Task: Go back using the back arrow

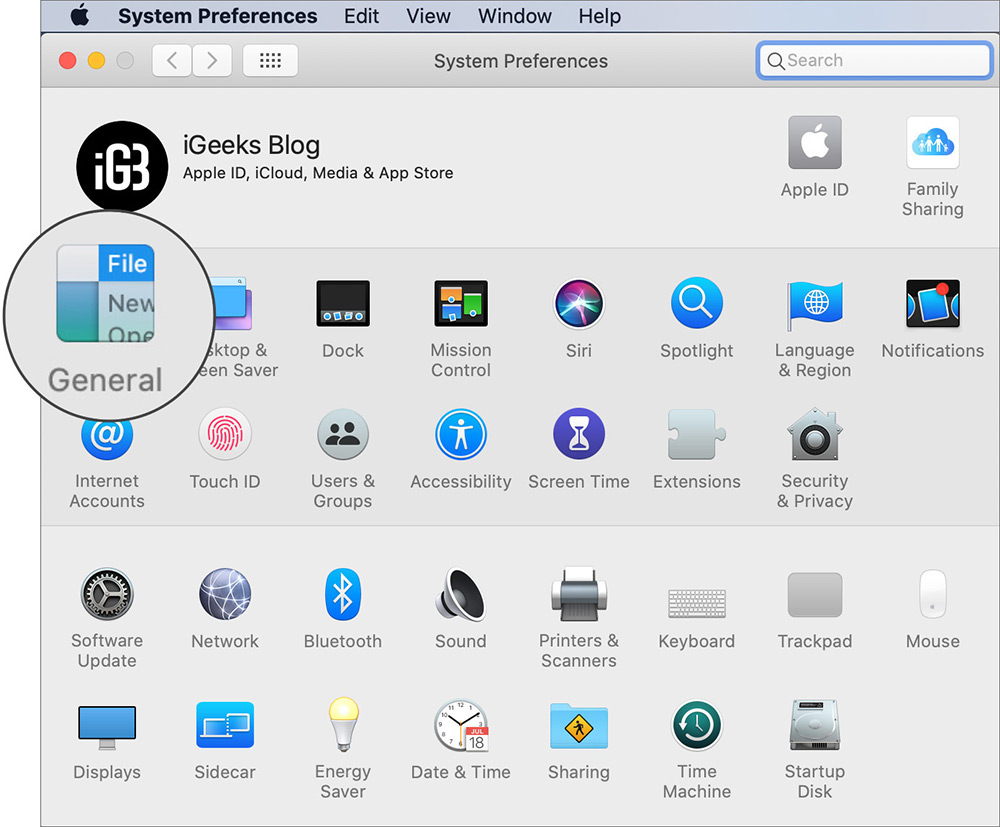Action: 171,60
